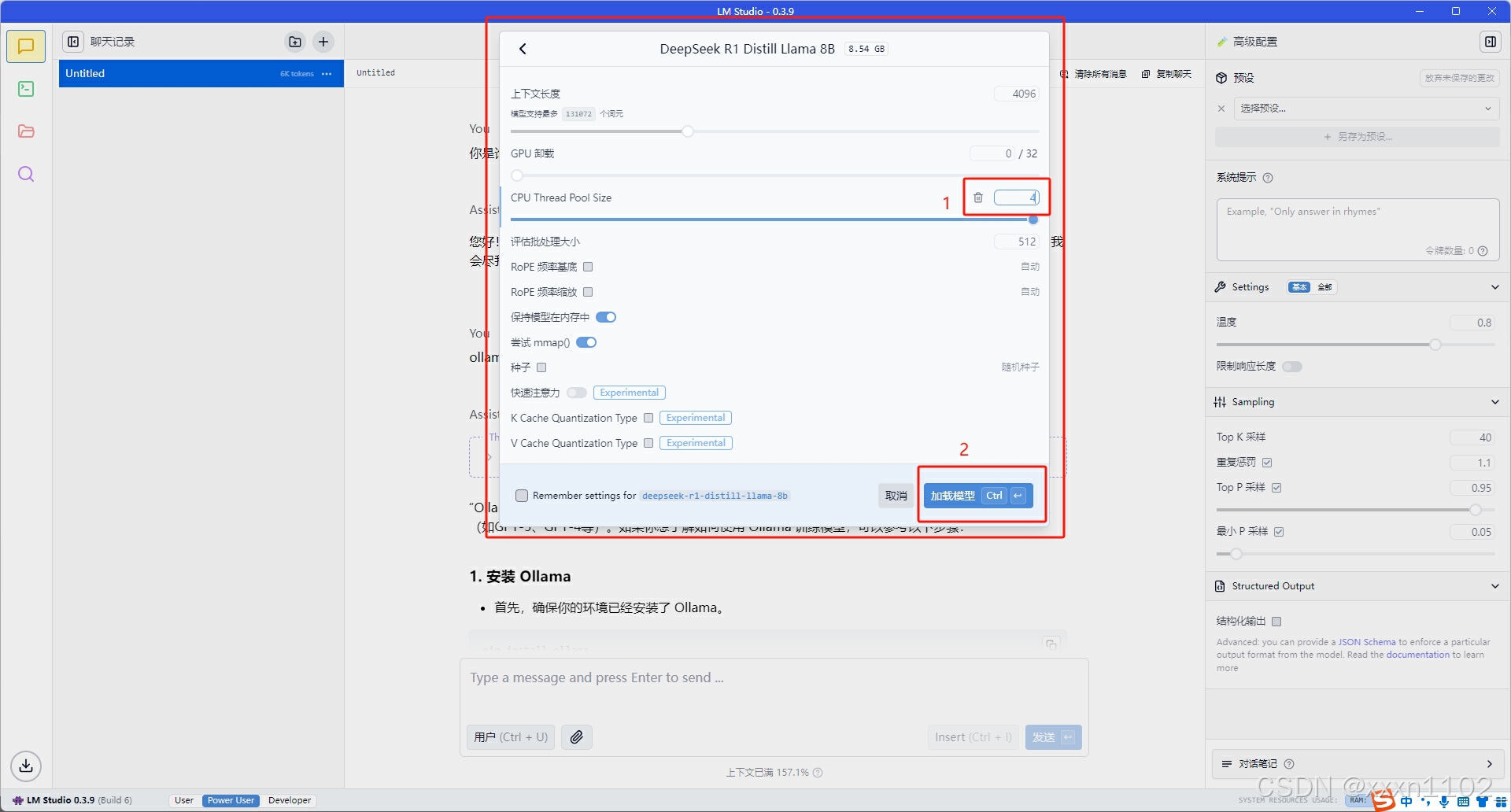Click the Load Model button

978,496
